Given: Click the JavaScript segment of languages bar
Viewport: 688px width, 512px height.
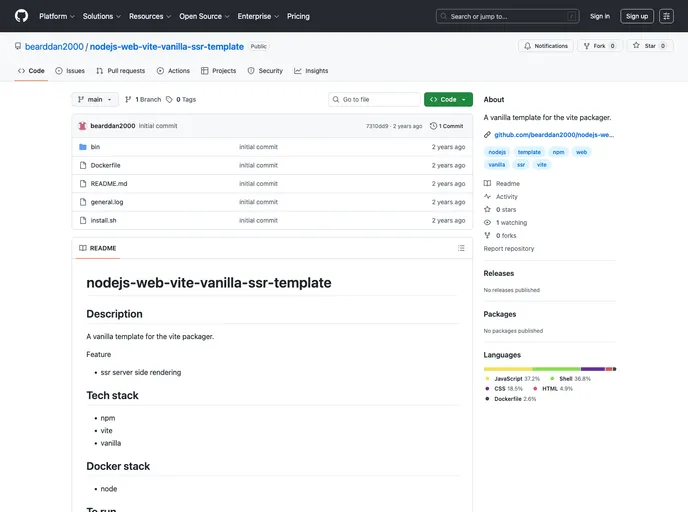Looking at the screenshot, I should pyautogui.click(x=508, y=369).
